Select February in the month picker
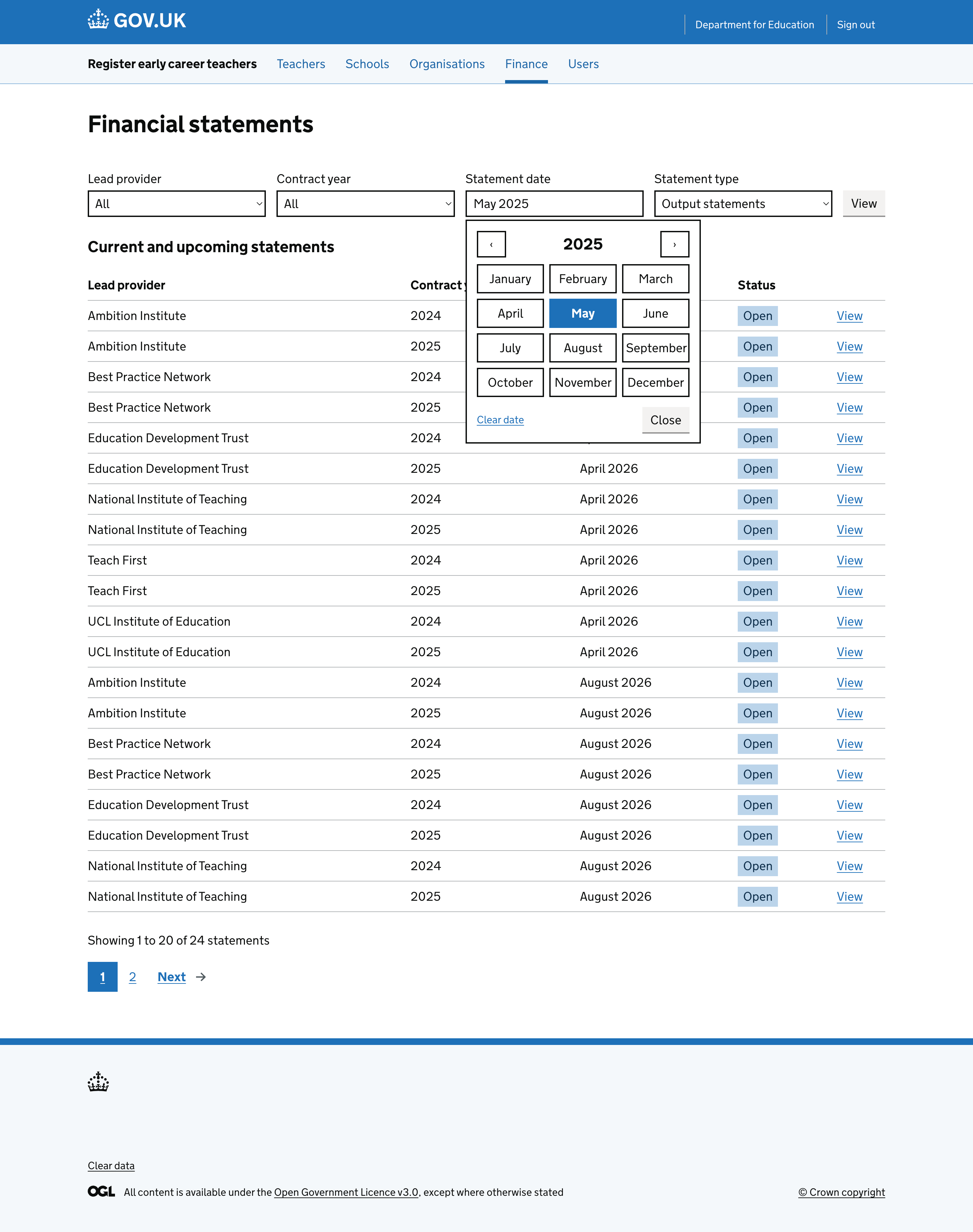Viewport: 973px width, 1232px height. click(583, 279)
